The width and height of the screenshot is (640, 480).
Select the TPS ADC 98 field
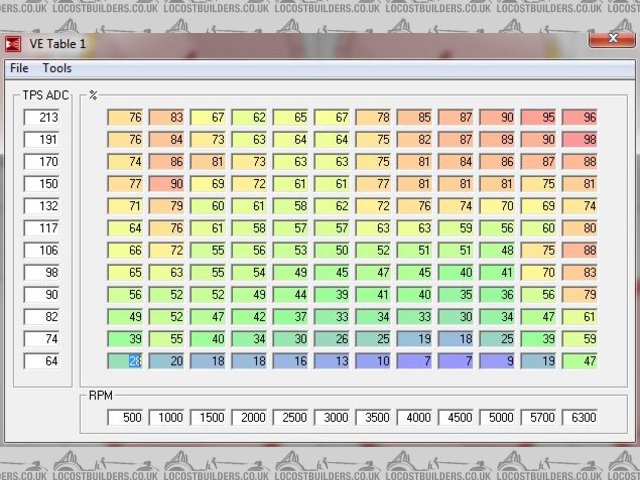pyautogui.click(x=42, y=273)
